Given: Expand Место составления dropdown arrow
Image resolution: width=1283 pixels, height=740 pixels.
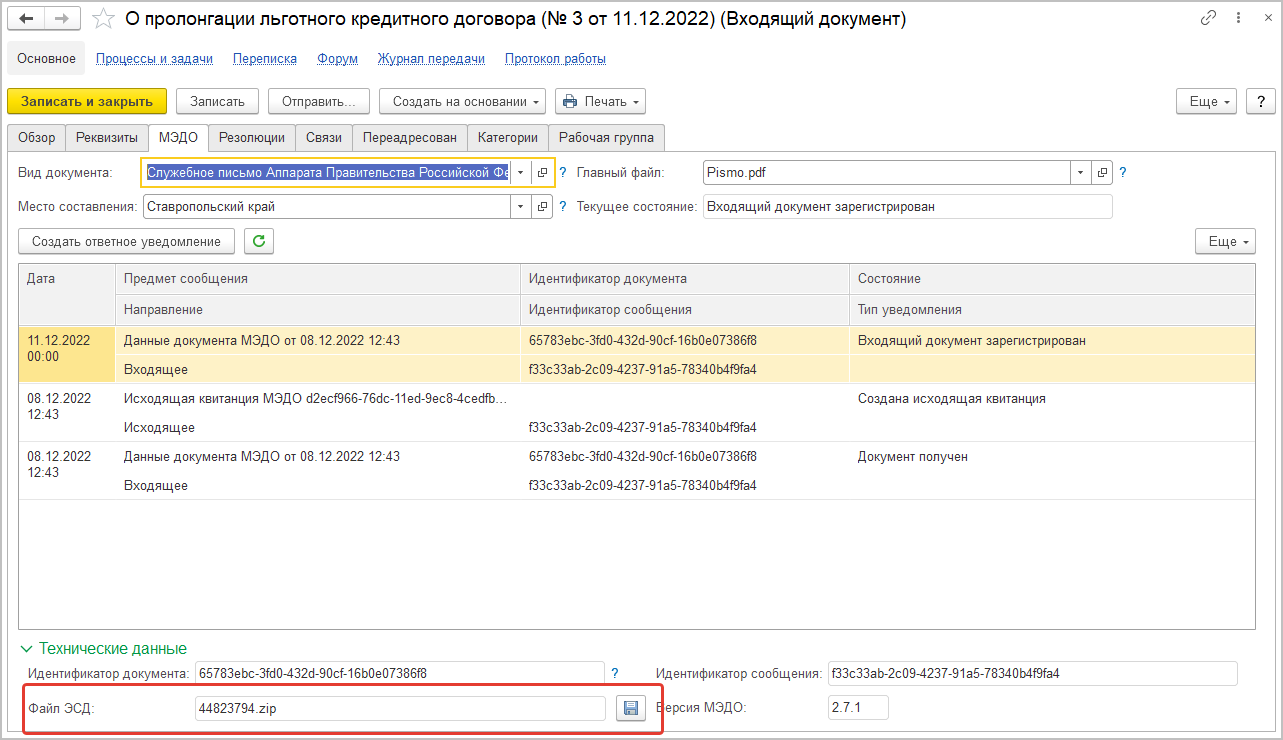Looking at the screenshot, I should (520, 207).
